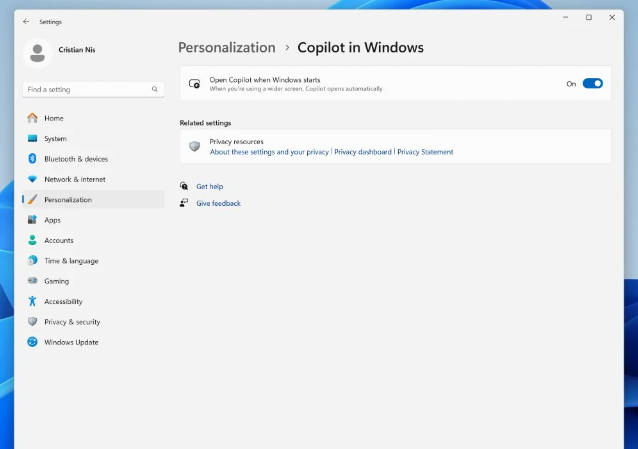The height and width of the screenshot is (449, 638).
Task: Open Gaming settings
Action: coord(94,281)
